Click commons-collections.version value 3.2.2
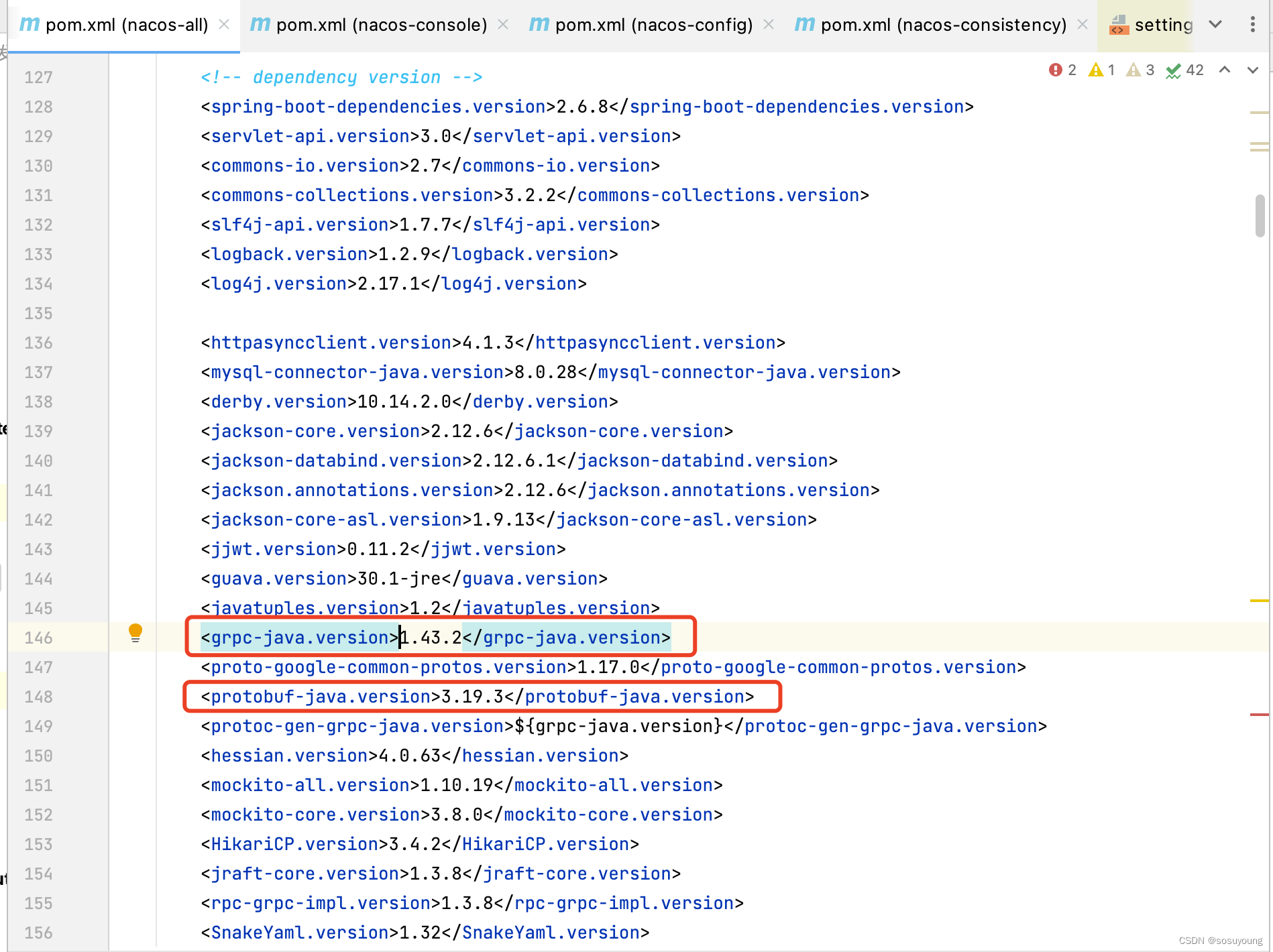 click(x=531, y=195)
